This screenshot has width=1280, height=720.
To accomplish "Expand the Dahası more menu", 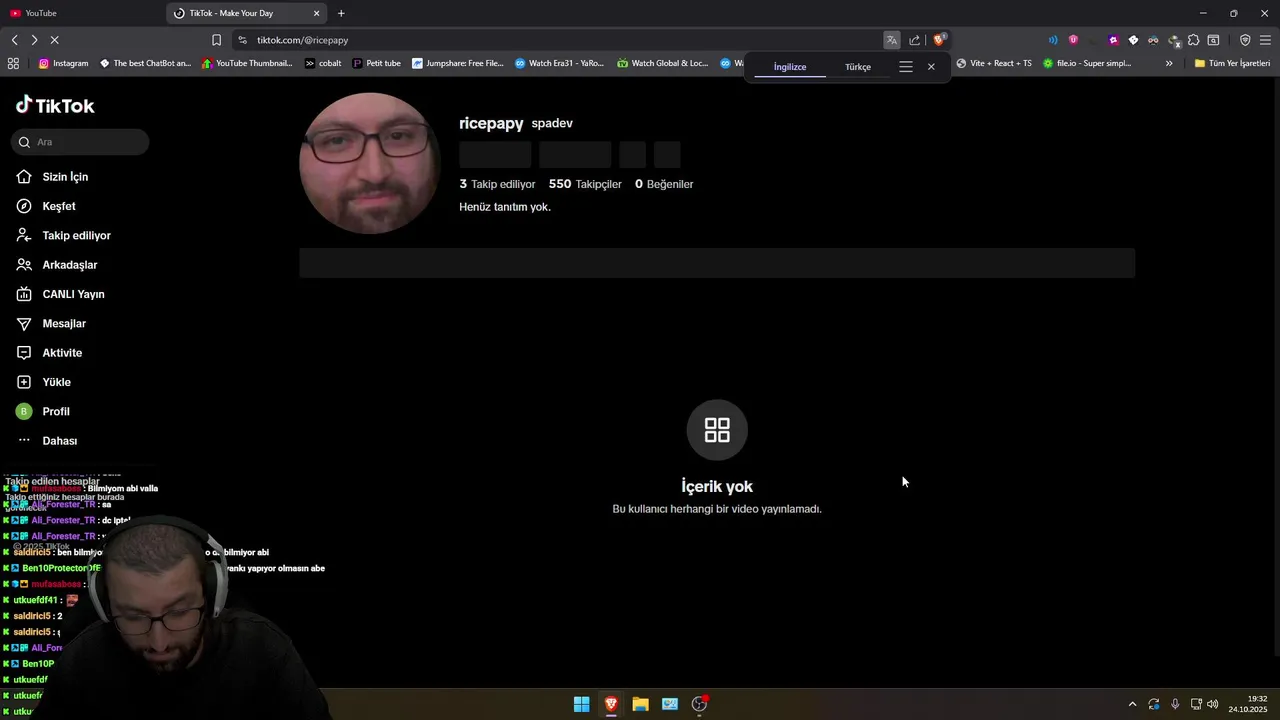I will point(47,441).
